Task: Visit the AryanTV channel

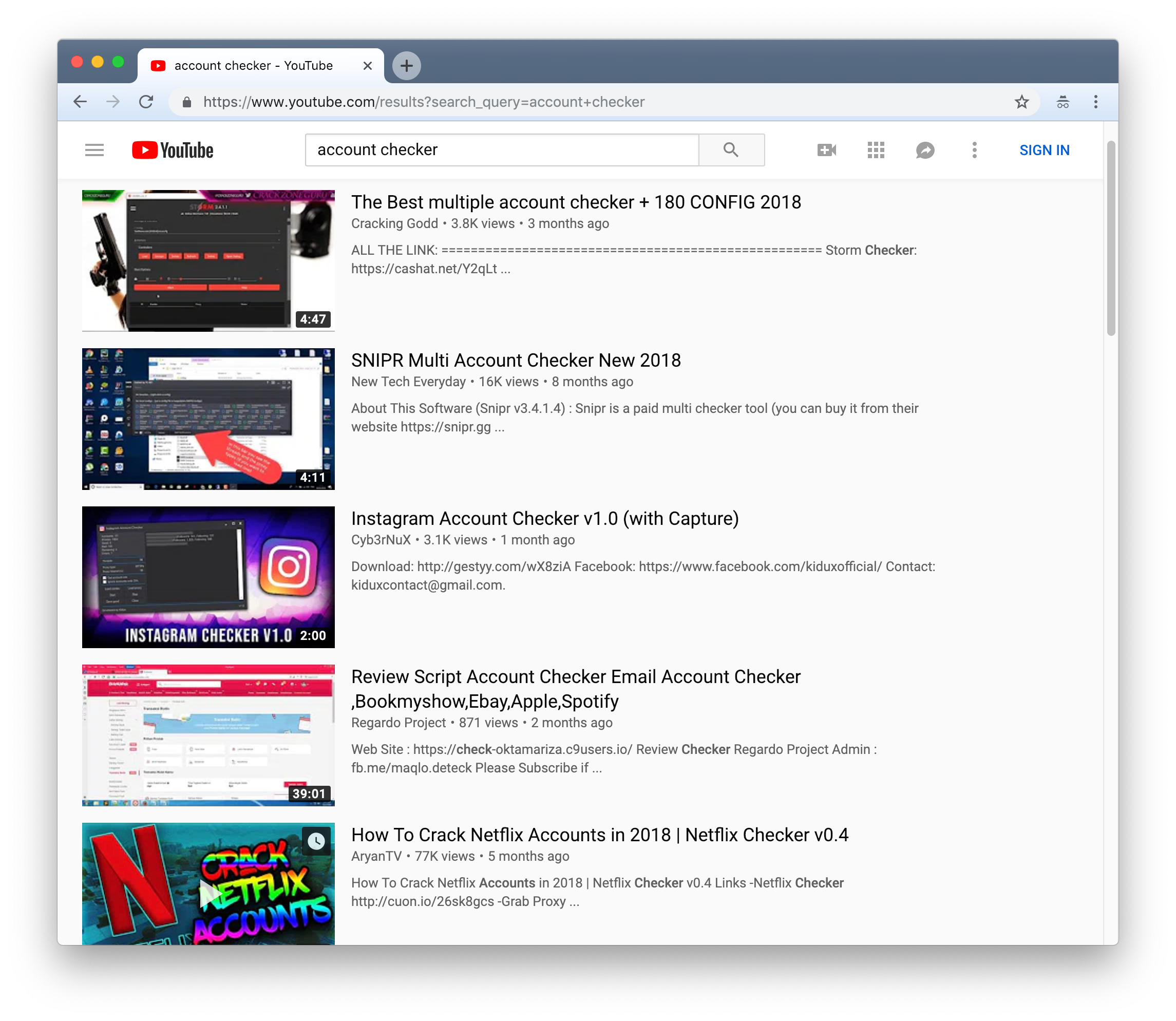Action: click(376, 856)
